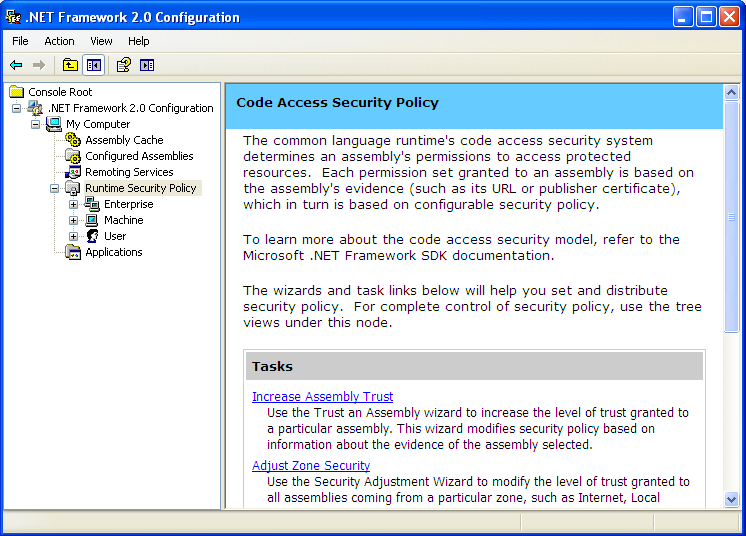The image size is (746, 536).
Task: Select the .NET Framework 2.0 Configuration label
Action: tap(130, 108)
